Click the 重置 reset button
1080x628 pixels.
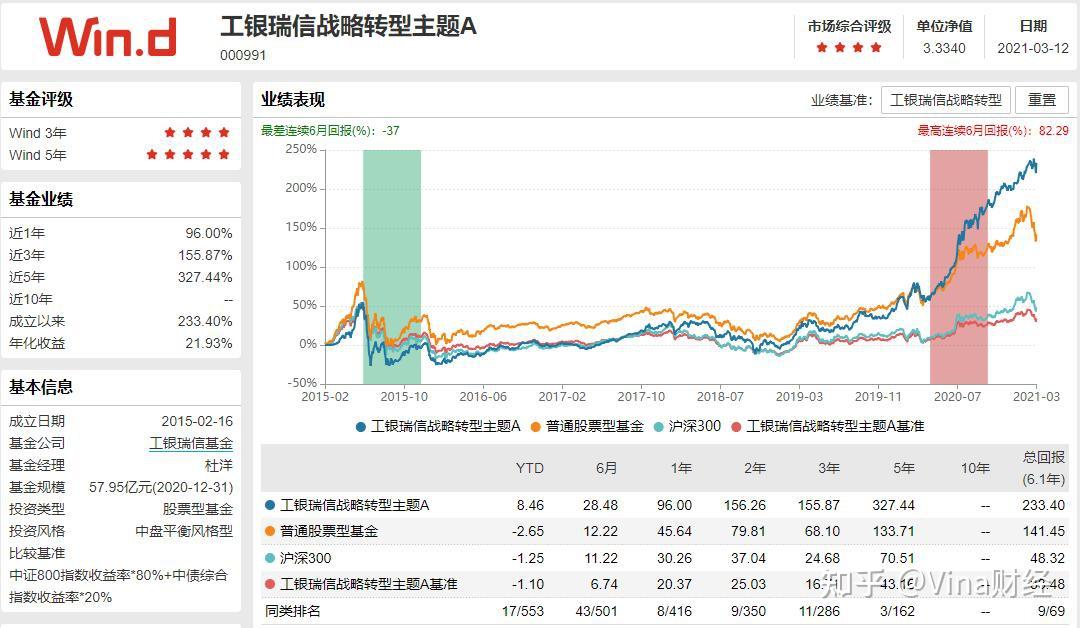click(1041, 101)
